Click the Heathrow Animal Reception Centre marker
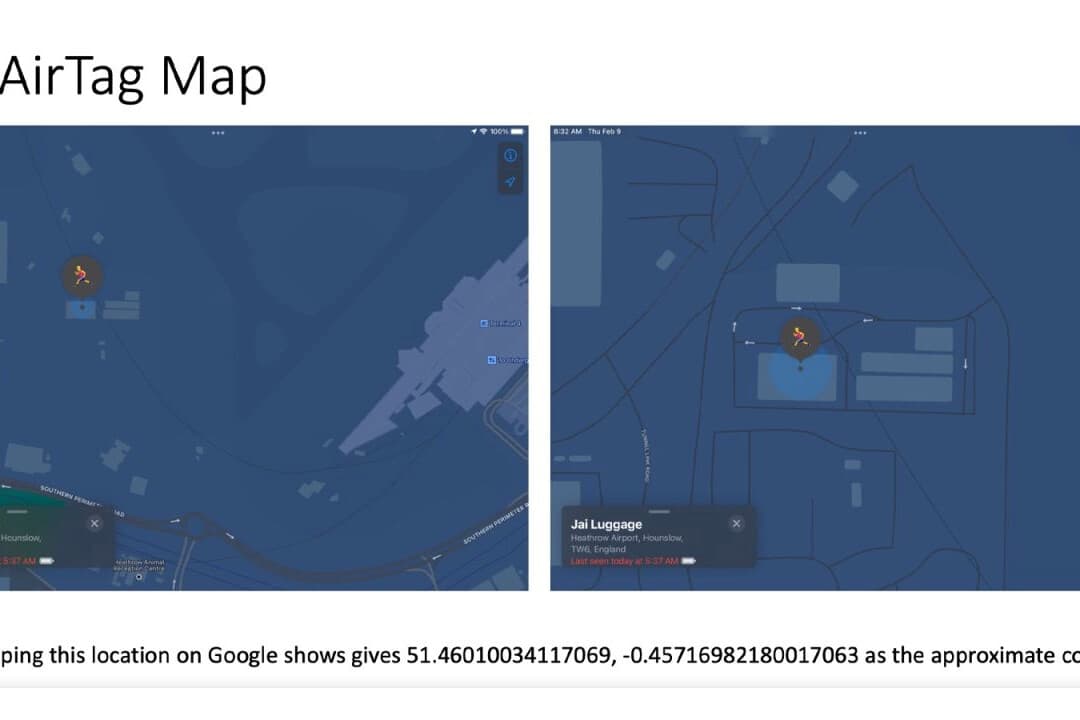This screenshot has width=1080, height=720. tap(139, 577)
